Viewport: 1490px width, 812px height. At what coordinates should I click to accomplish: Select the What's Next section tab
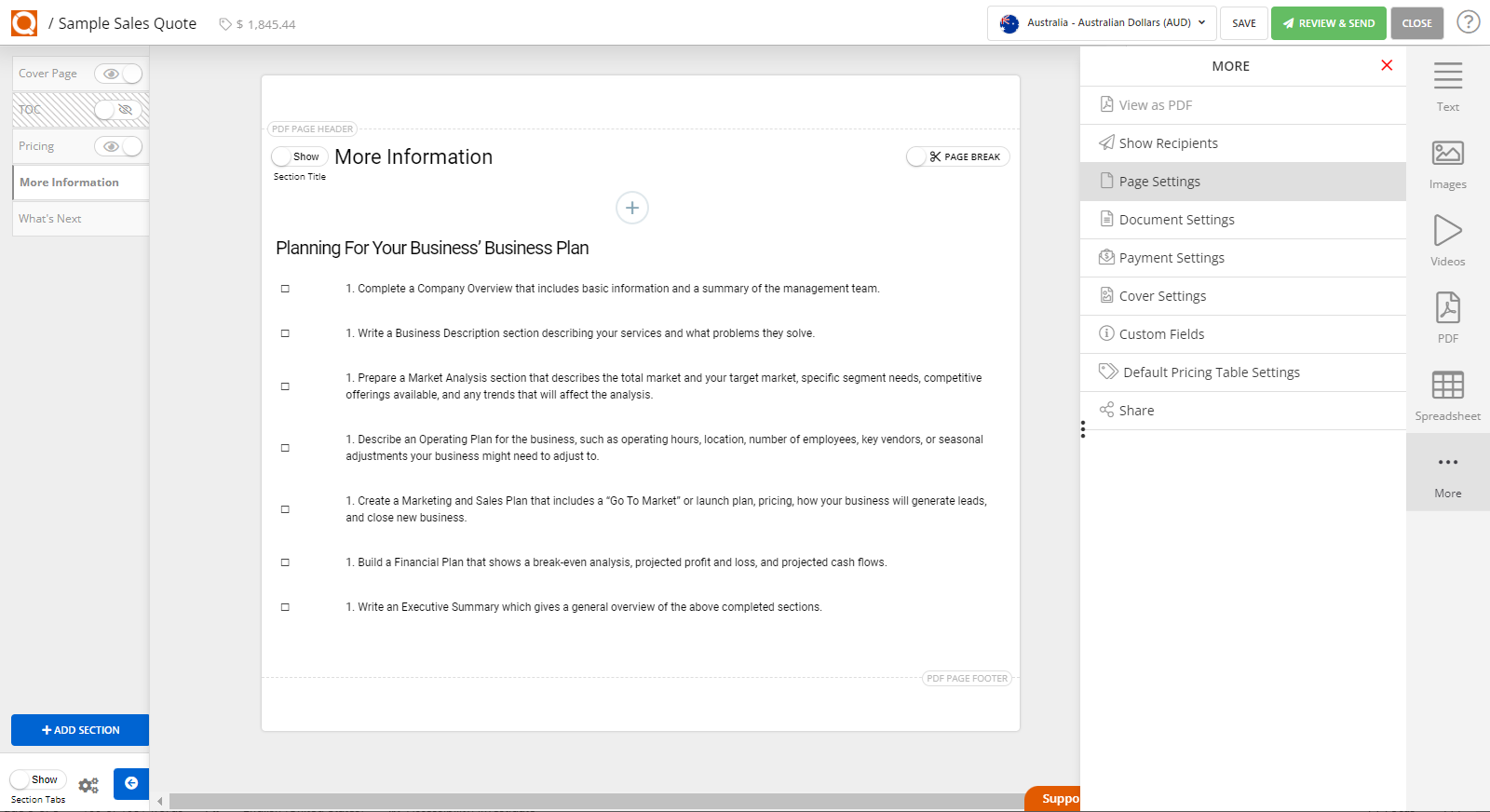50,219
